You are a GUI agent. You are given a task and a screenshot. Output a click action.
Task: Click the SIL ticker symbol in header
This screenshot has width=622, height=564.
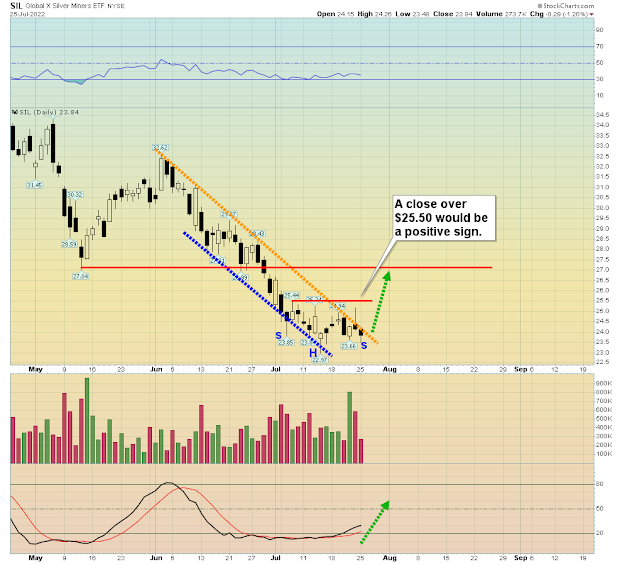[16, 6]
